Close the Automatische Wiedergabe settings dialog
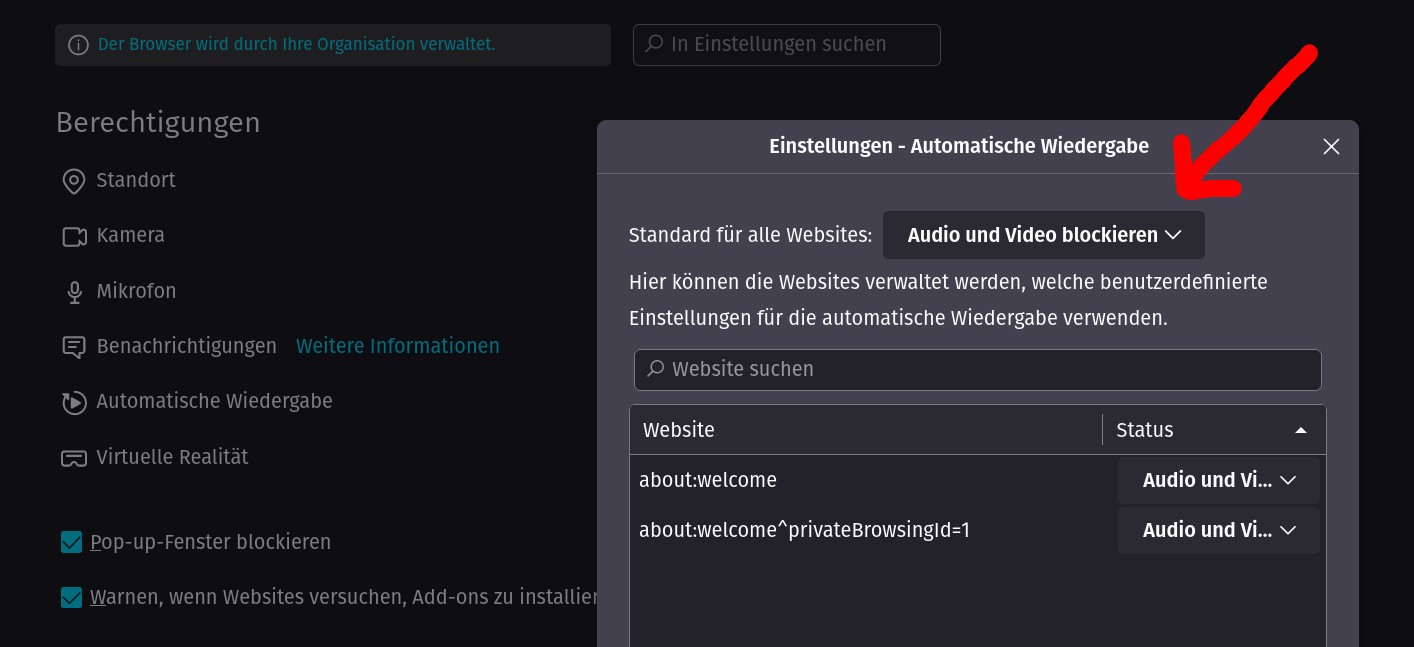The width and height of the screenshot is (1414, 647). [1331, 146]
